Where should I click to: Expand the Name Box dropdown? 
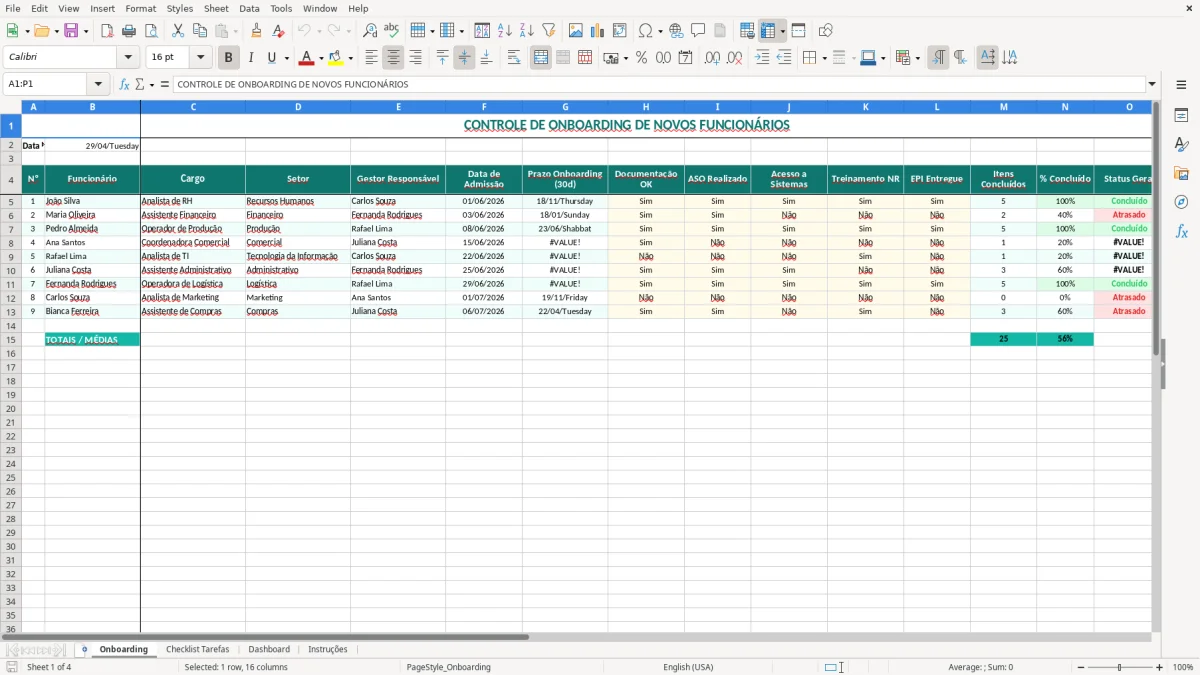[98, 84]
